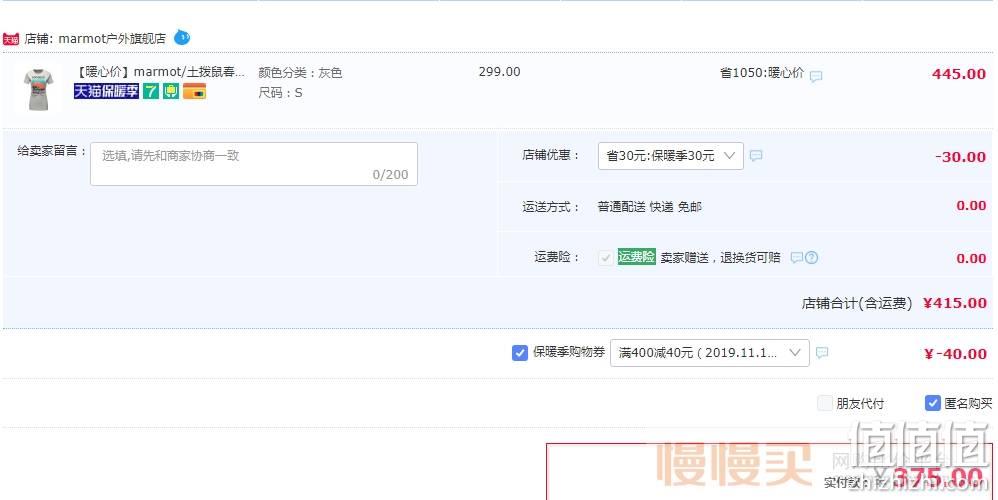The image size is (998, 500).
Task: Click the 尺码：S size text
Action: pos(280,93)
